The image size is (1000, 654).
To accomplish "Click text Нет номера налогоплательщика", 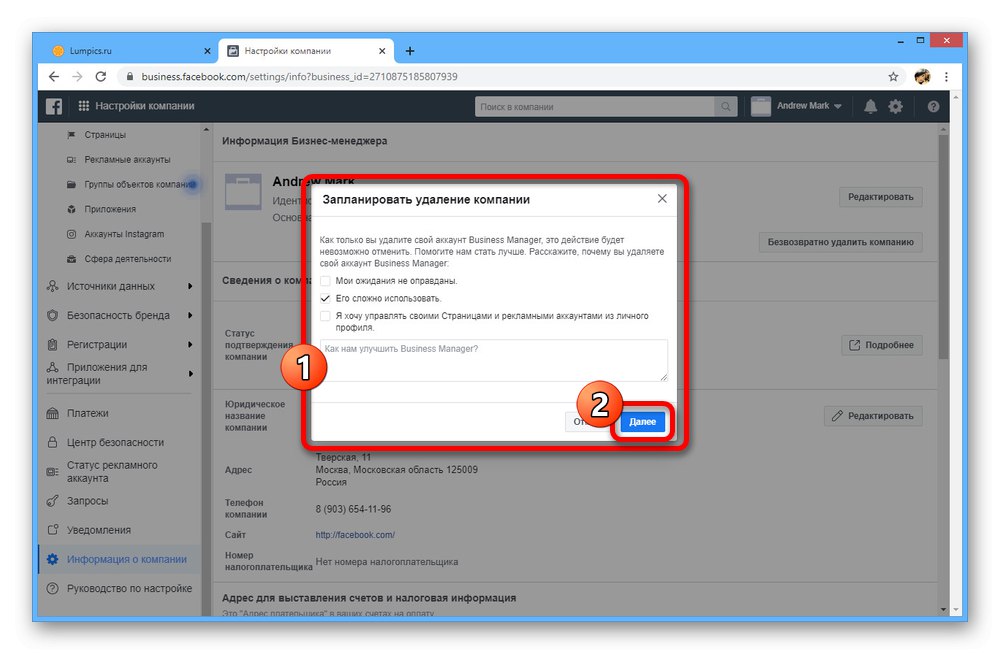I will [x=386, y=562].
